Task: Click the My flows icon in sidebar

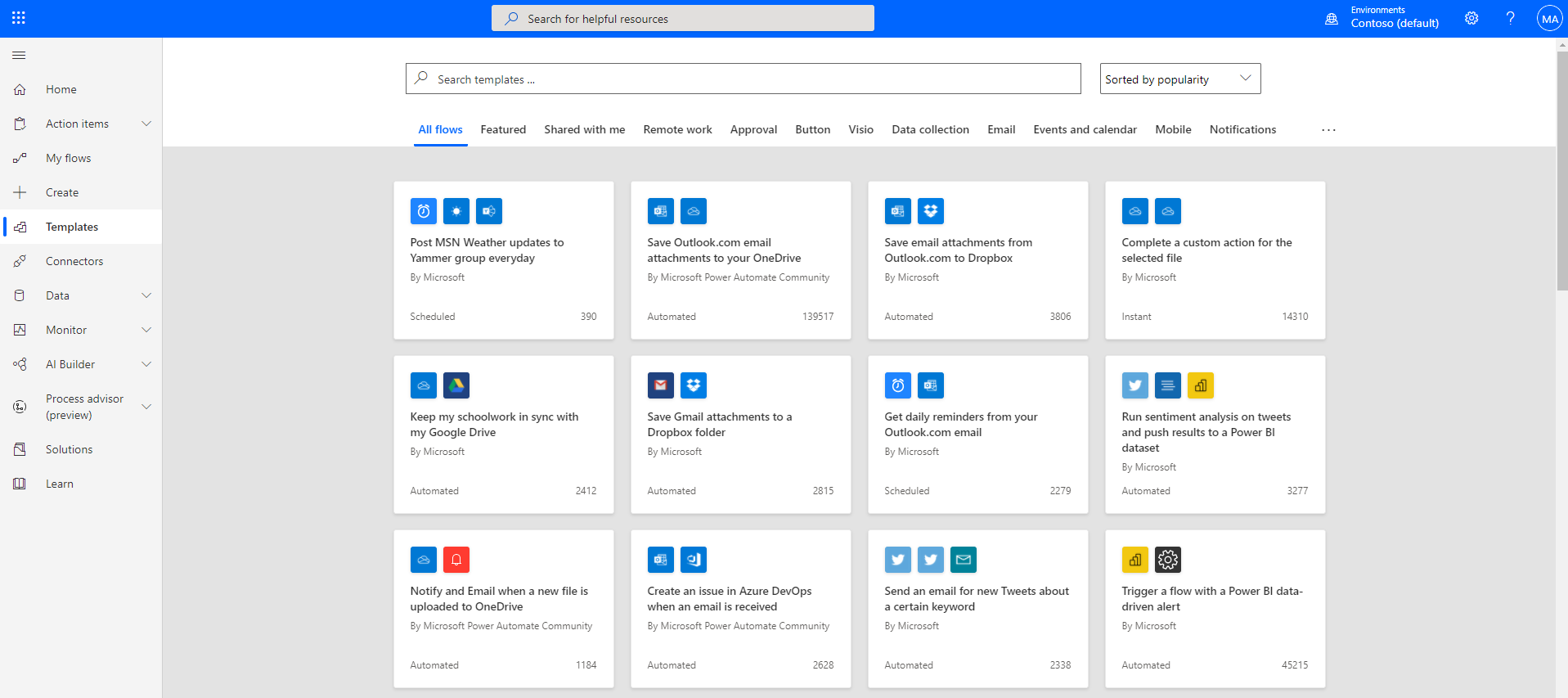Action: (x=20, y=158)
